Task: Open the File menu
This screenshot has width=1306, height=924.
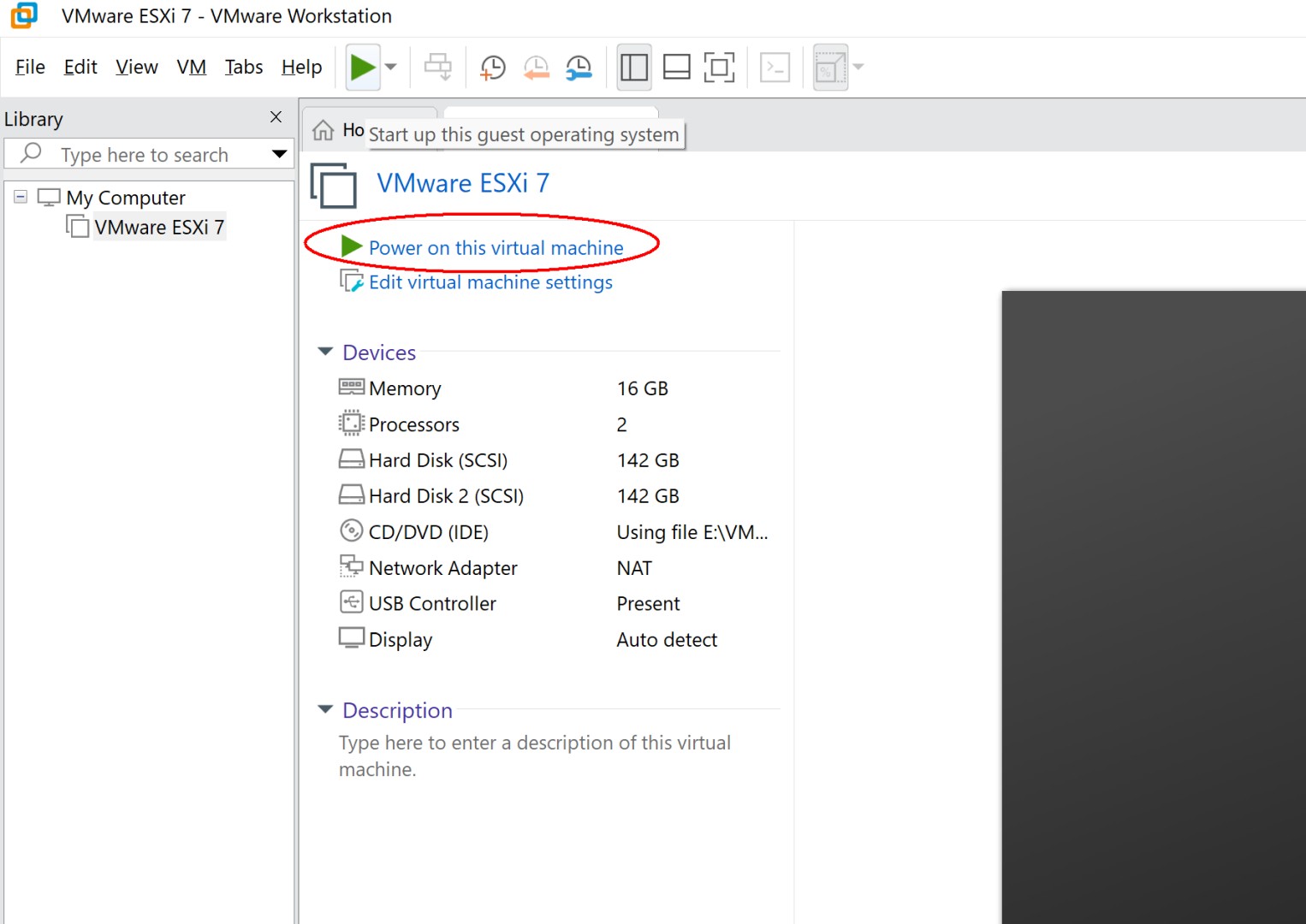Action: click(x=30, y=67)
